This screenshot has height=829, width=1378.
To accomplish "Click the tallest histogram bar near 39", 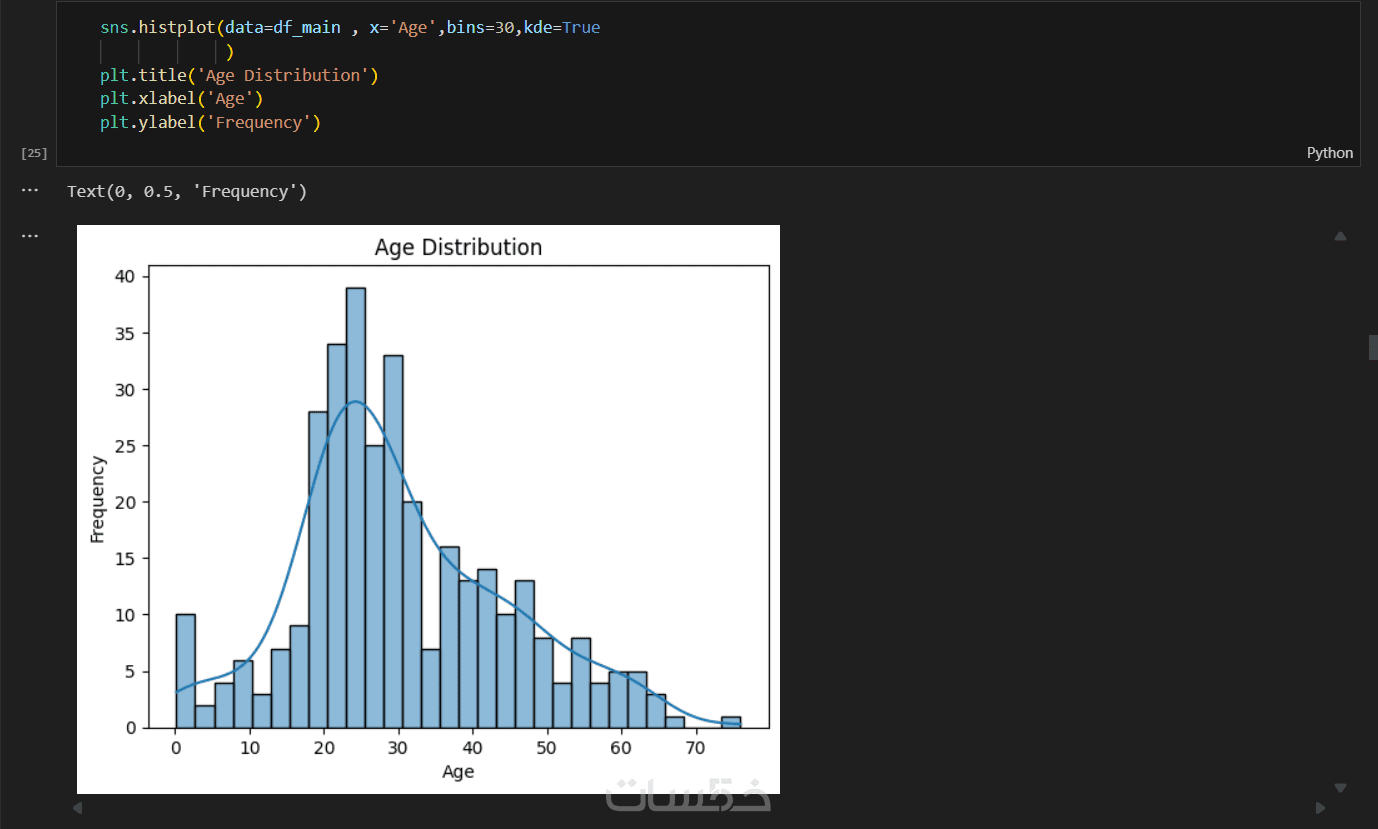I will [x=355, y=500].
